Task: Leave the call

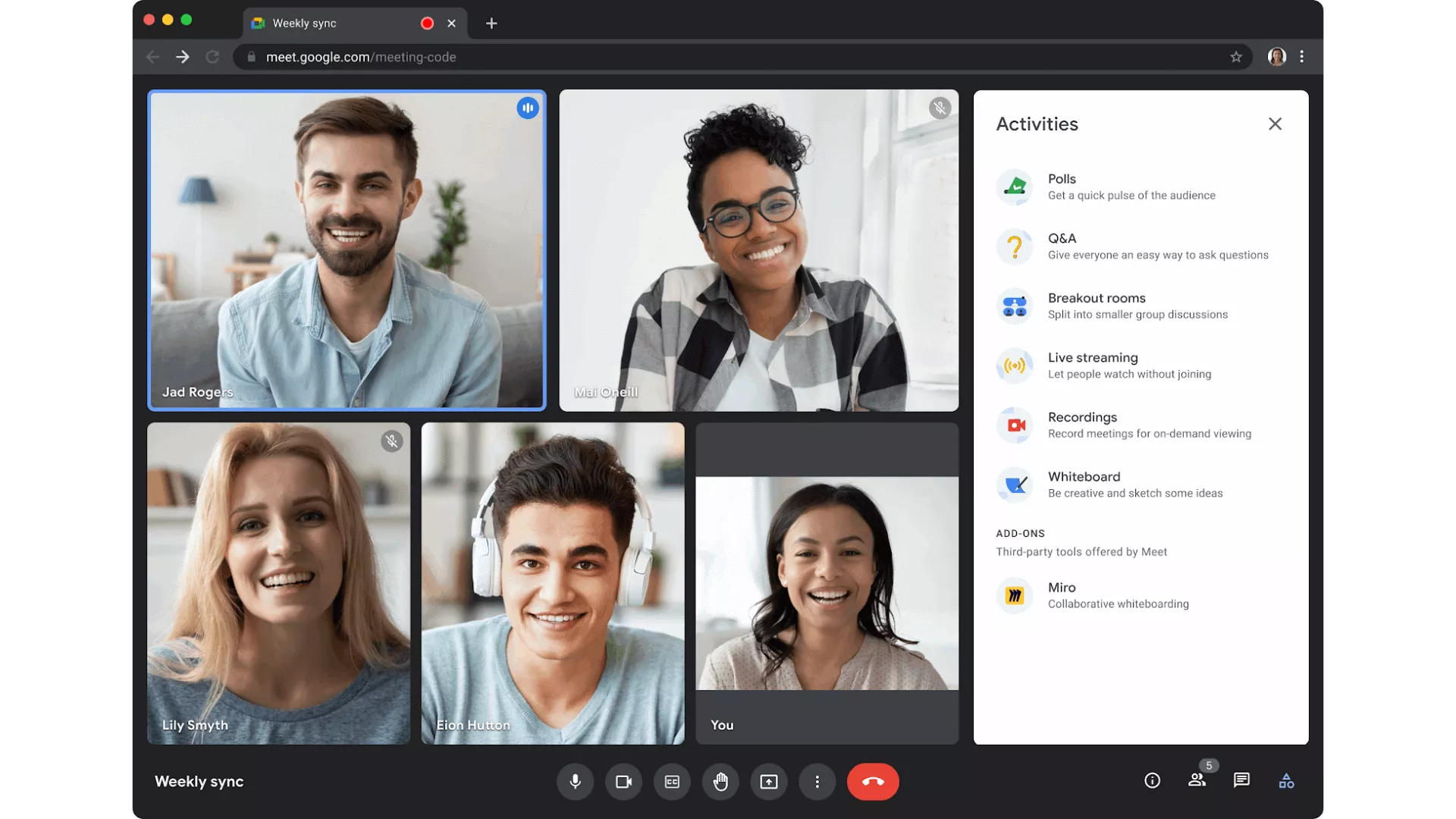Action: 873,781
